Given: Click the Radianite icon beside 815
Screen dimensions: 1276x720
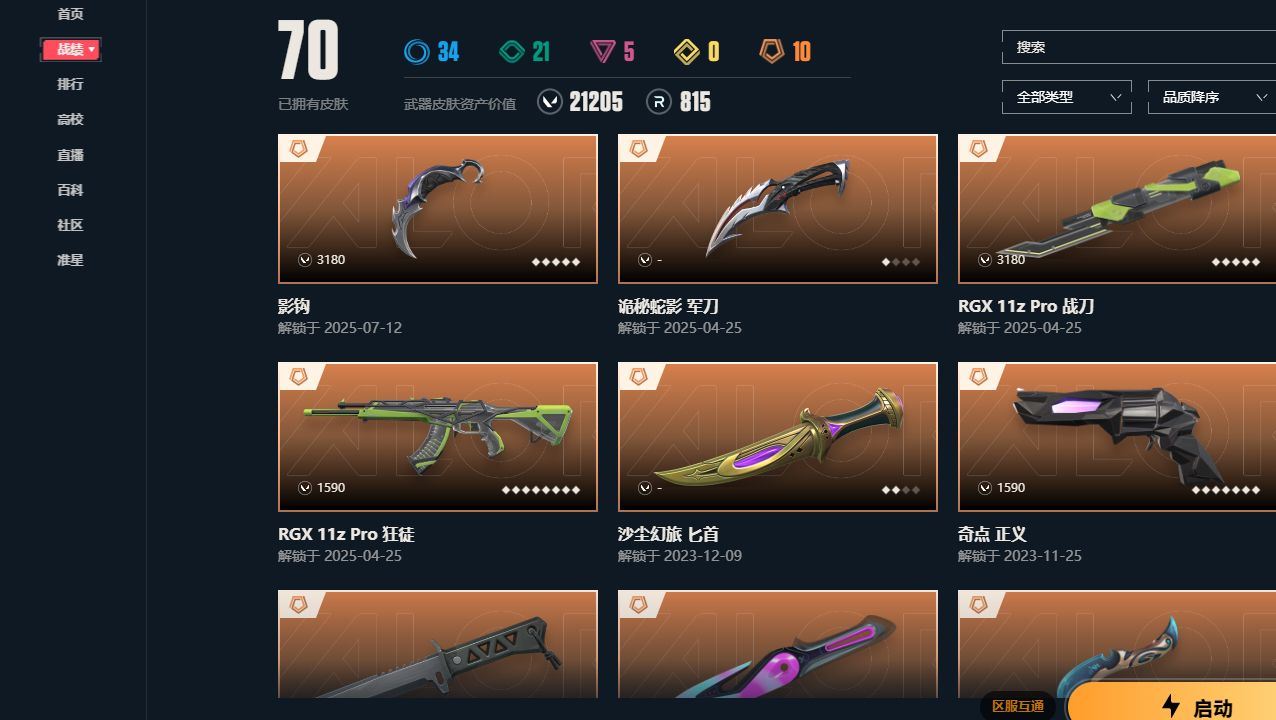Looking at the screenshot, I should pyautogui.click(x=659, y=102).
